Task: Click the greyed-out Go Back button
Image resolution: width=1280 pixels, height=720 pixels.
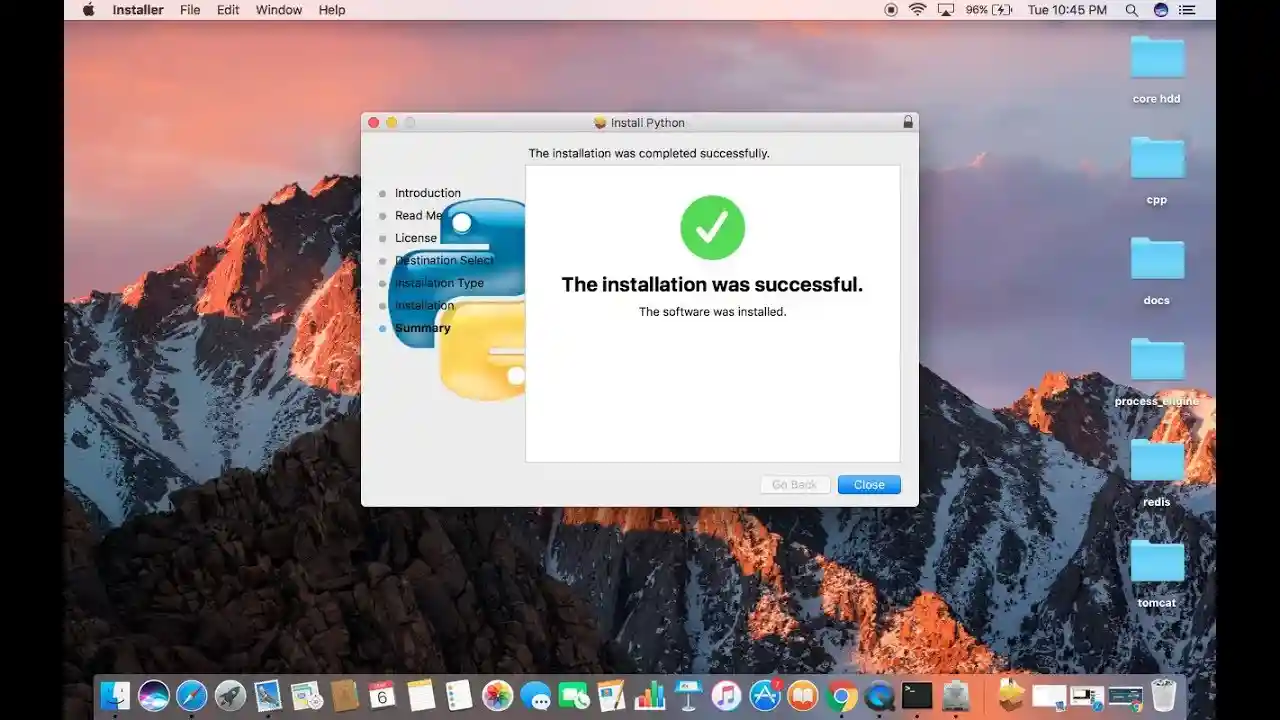Action: [x=795, y=485]
